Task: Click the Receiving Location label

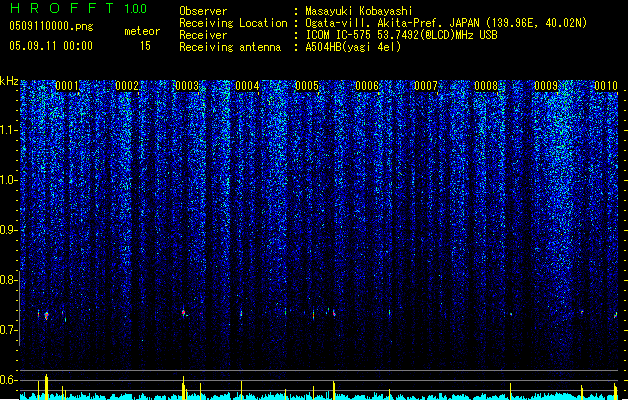Action: [233, 23]
